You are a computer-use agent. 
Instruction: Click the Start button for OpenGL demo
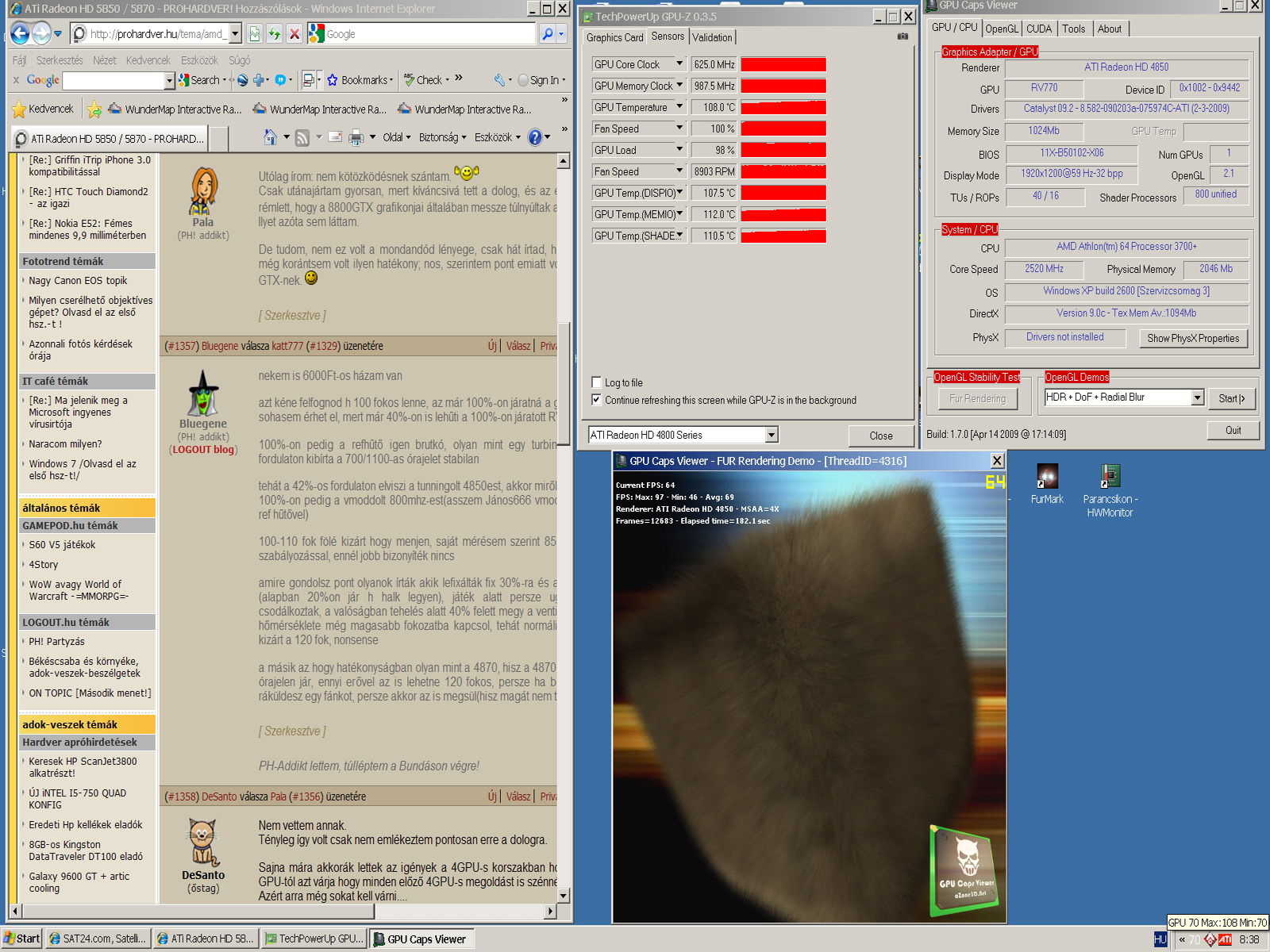click(1232, 398)
